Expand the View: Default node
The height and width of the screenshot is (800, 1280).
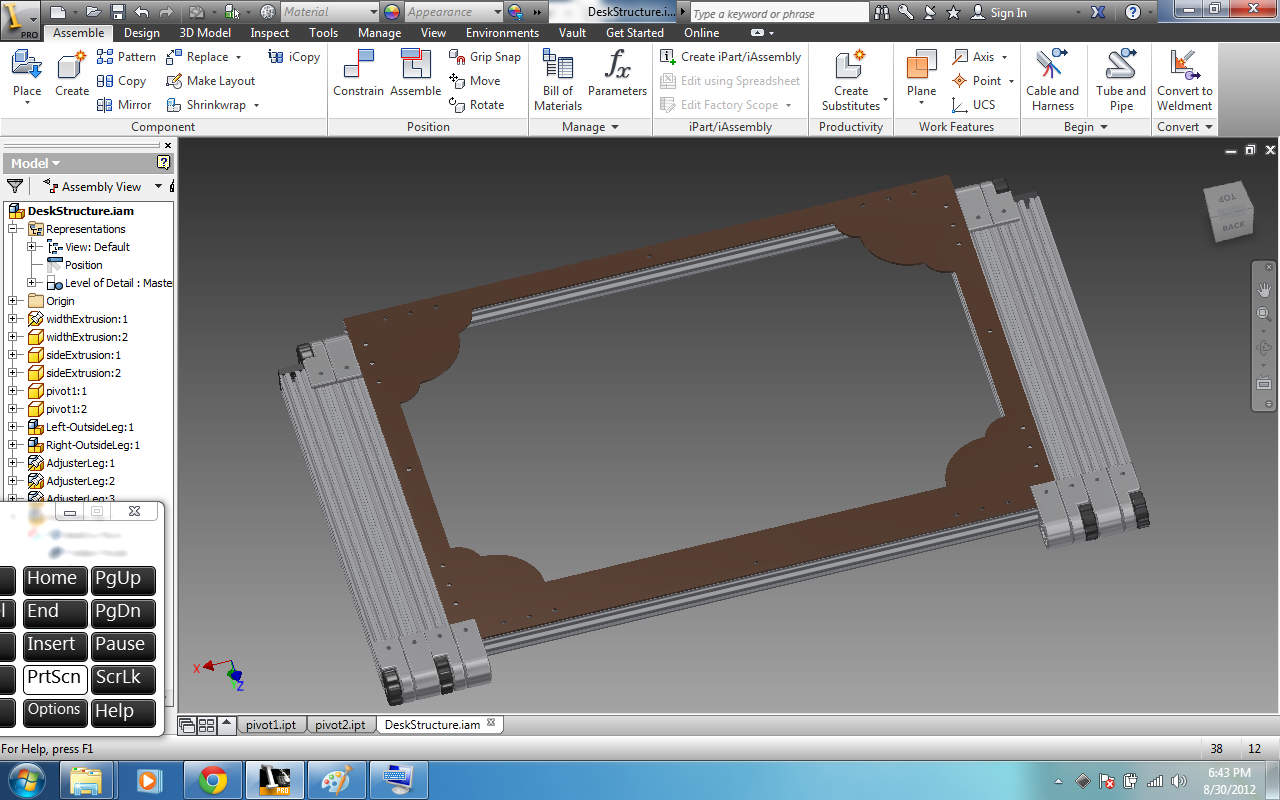click(32, 247)
